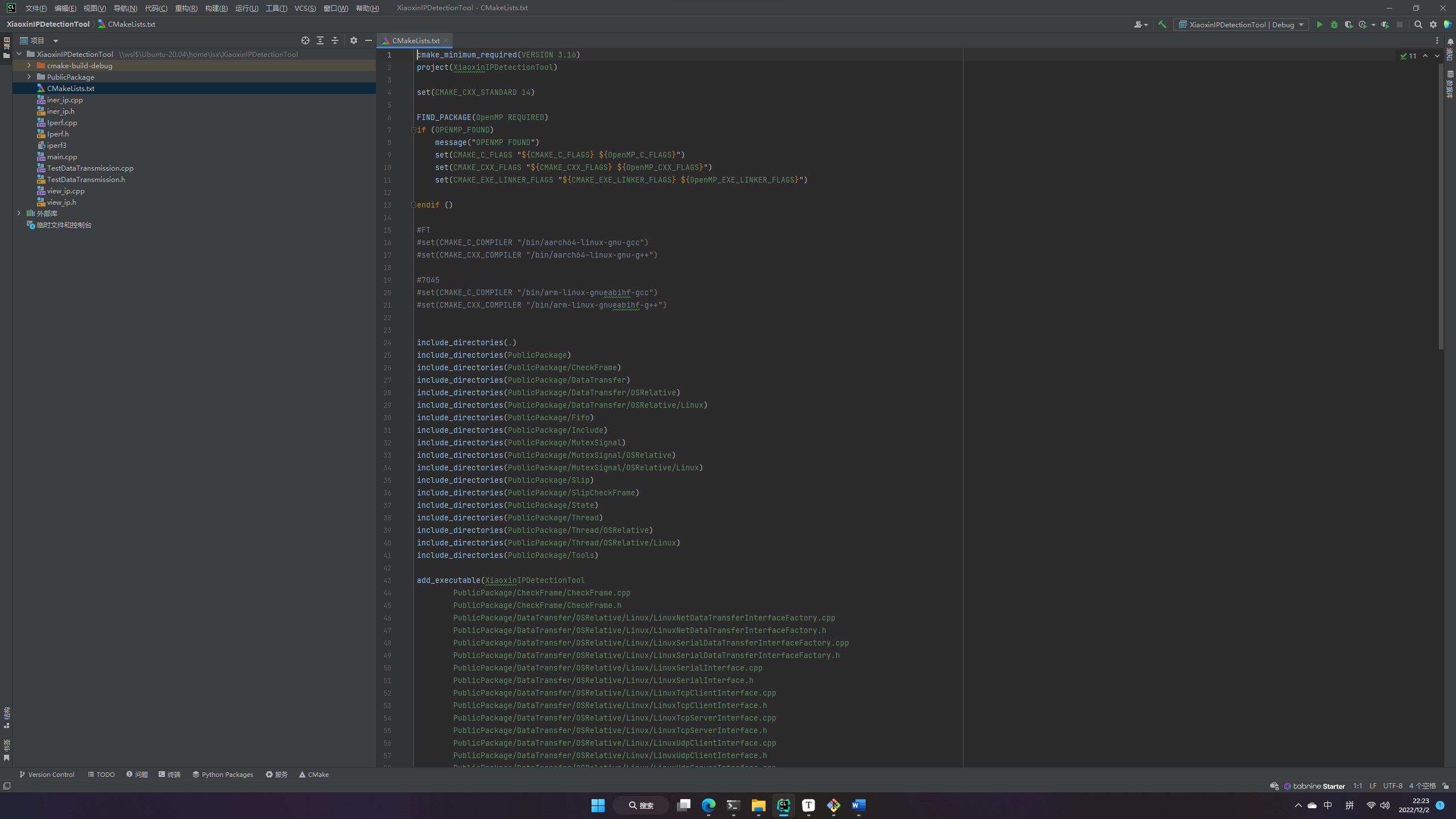This screenshot has height=819, width=1456.
Task: Click the cloud help settings status icon
Action: coord(1274,786)
